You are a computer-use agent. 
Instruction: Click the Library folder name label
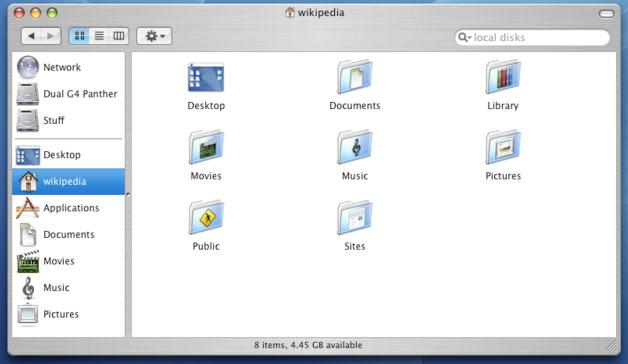[503, 106]
